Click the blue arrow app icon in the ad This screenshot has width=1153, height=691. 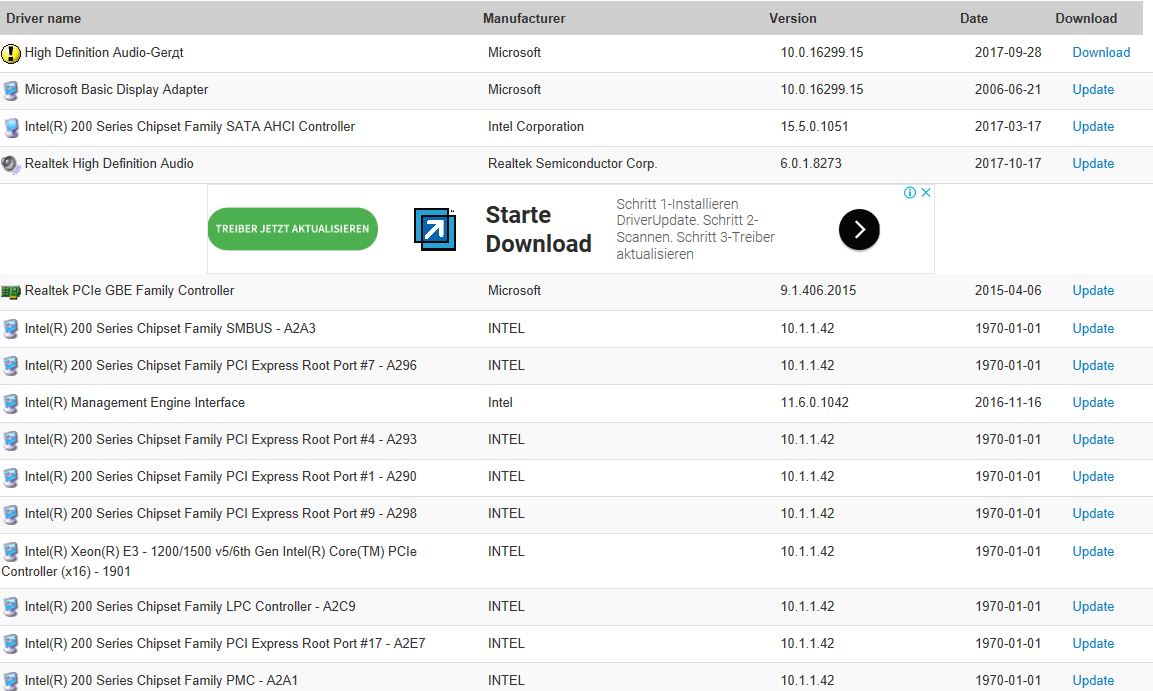pos(435,229)
